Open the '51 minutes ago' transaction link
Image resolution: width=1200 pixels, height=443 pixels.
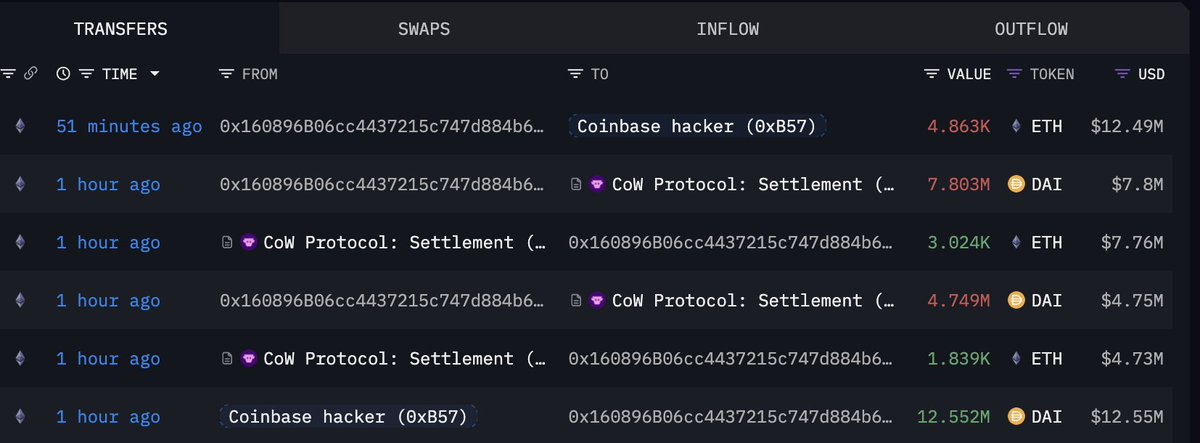tap(129, 126)
